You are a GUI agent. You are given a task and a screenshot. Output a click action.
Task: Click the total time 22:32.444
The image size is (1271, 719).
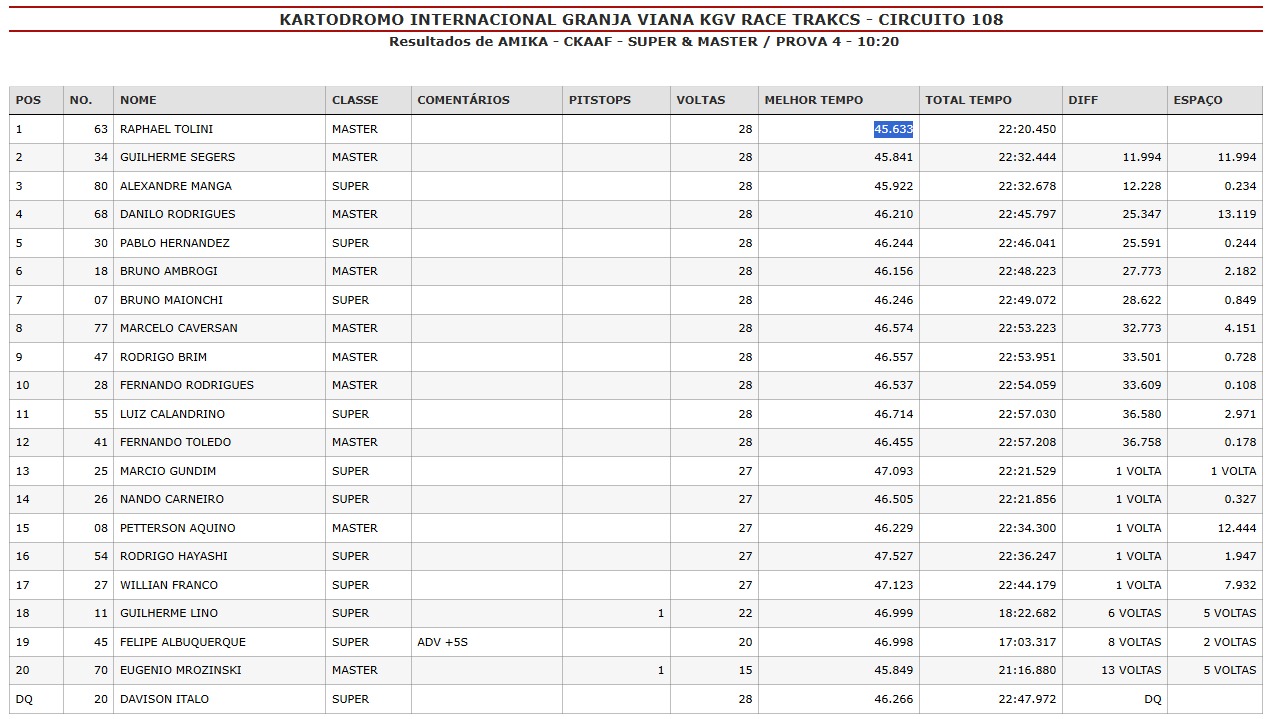(x=1027, y=157)
